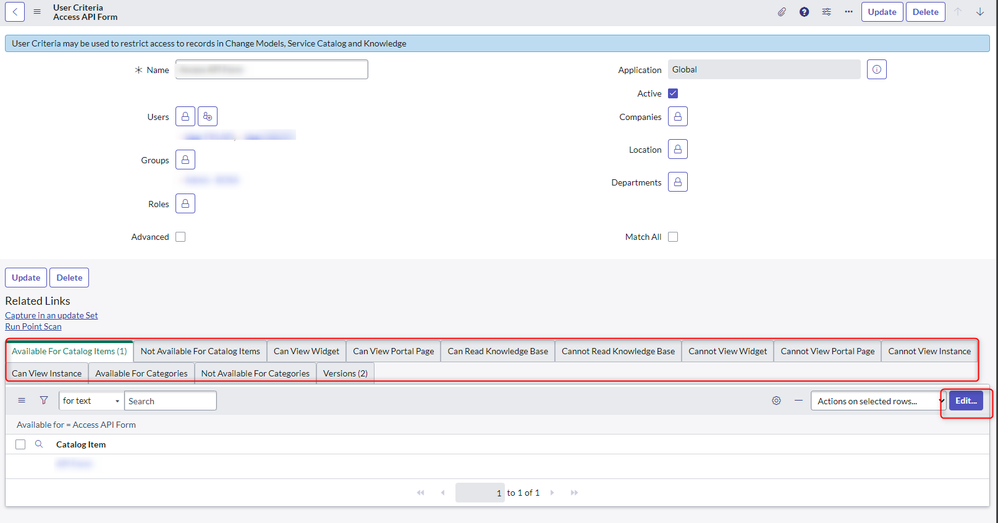This screenshot has height=523, width=998.
Task: Click the Update button in the header
Action: click(882, 11)
